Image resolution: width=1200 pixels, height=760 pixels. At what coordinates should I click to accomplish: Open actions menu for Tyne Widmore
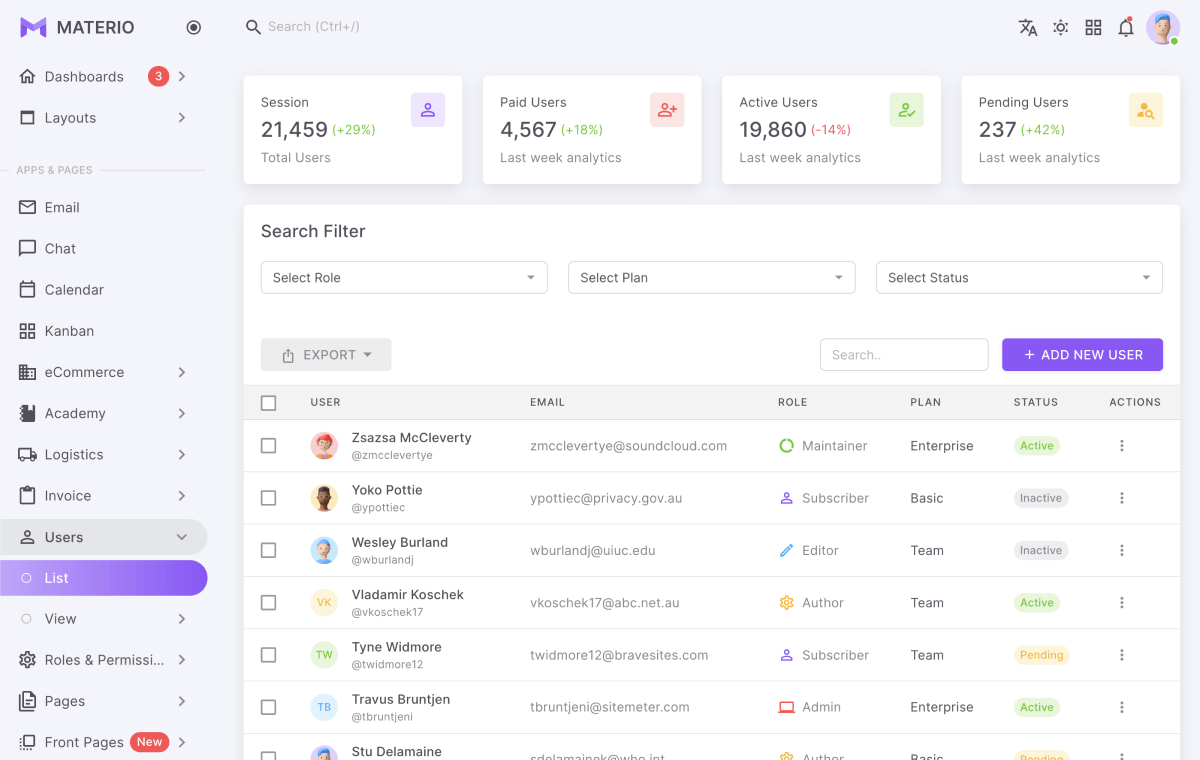(x=1122, y=655)
